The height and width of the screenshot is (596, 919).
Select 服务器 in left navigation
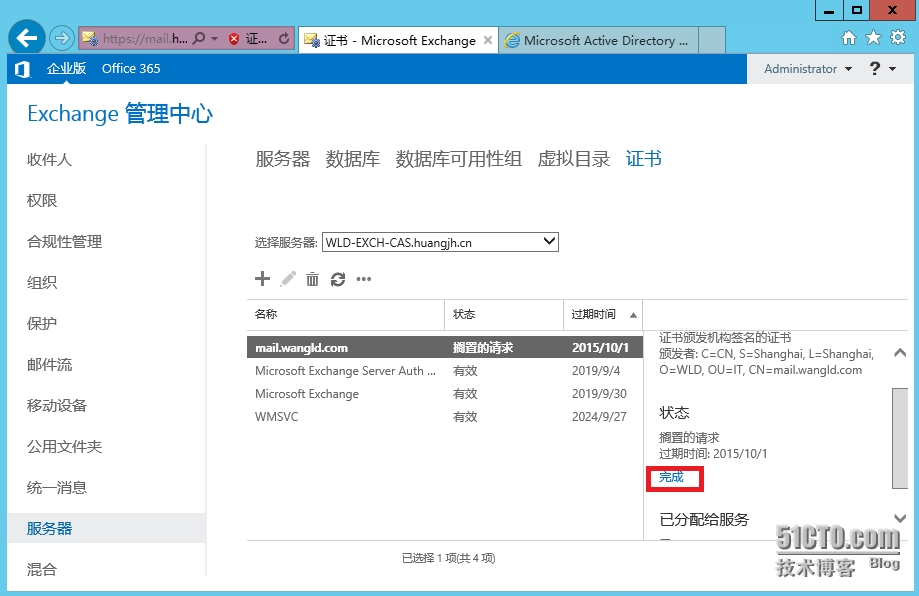(107, 528)
